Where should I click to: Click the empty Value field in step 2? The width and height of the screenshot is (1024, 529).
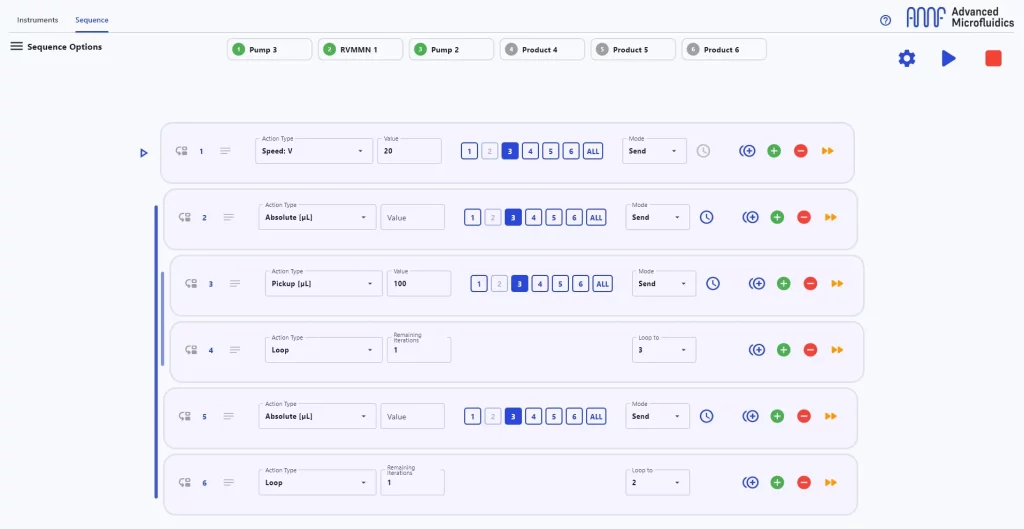point(412,217)
